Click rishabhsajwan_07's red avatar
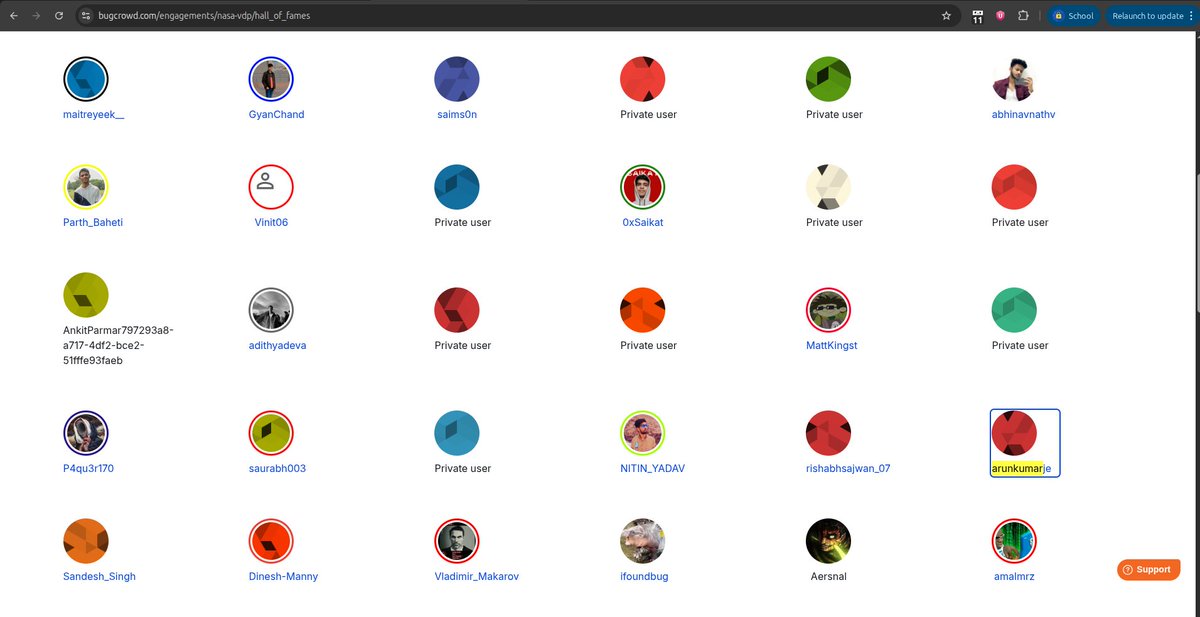This screenshot has height=617, width=1200. tap(828, 433)
